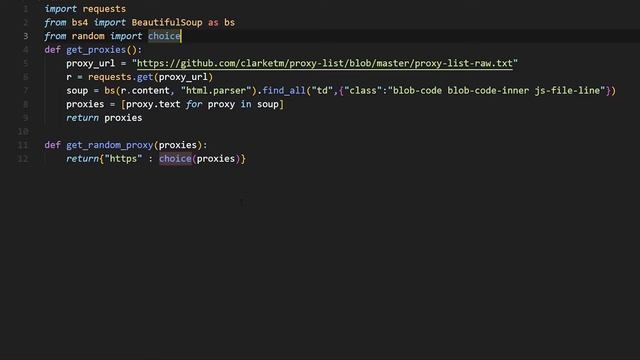The height and width of the screenshot is (360, 640).
Task: Click 'return proxies' on line 9
Action: click(104, 118)
